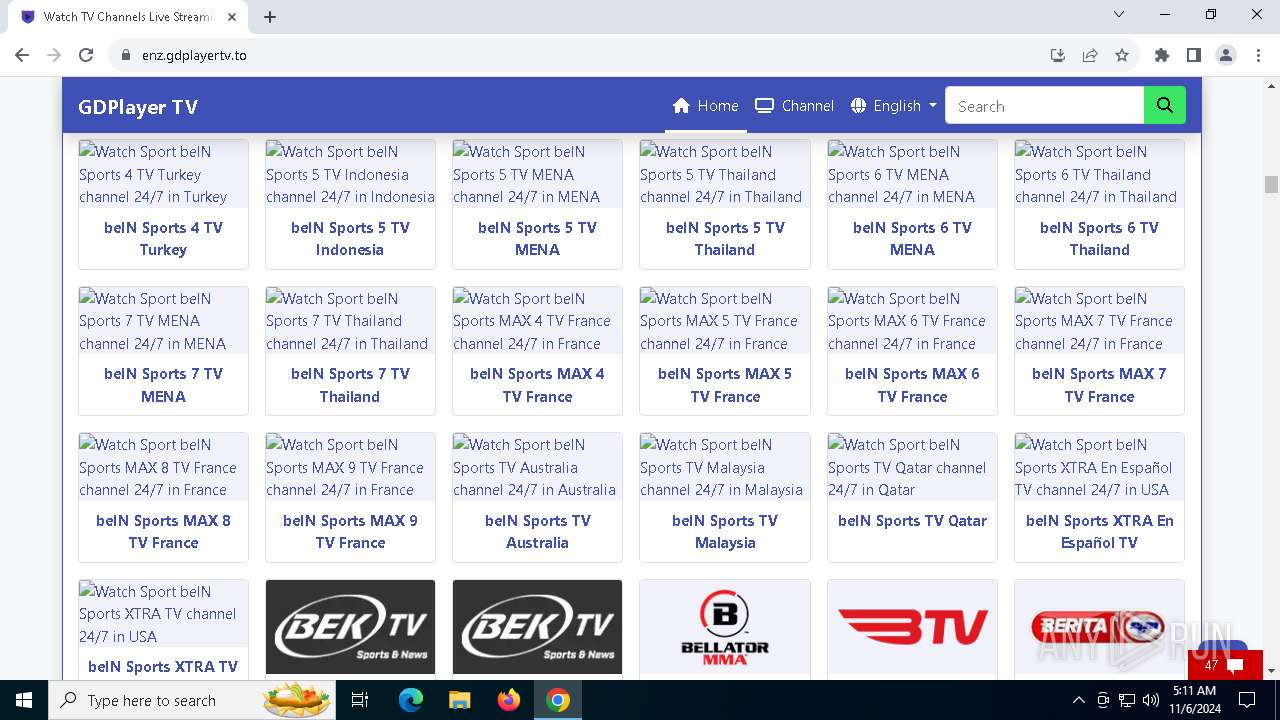Open beIN Sports XTRA En Español TV
Screen dimensions: 1280x720
tap(1099, 532)
